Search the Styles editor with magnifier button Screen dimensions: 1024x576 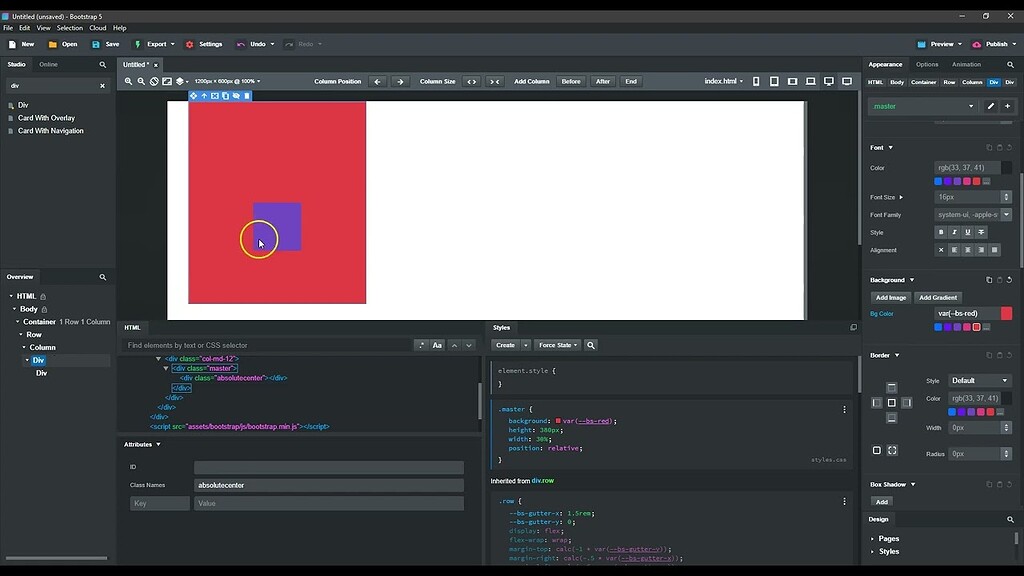point(591,345)
